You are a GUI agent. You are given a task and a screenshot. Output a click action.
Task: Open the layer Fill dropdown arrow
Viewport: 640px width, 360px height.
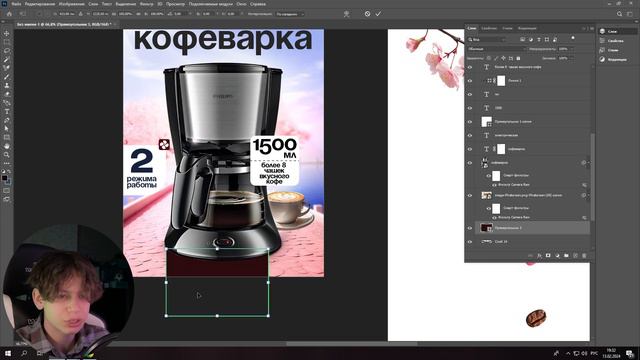point(572,58)
